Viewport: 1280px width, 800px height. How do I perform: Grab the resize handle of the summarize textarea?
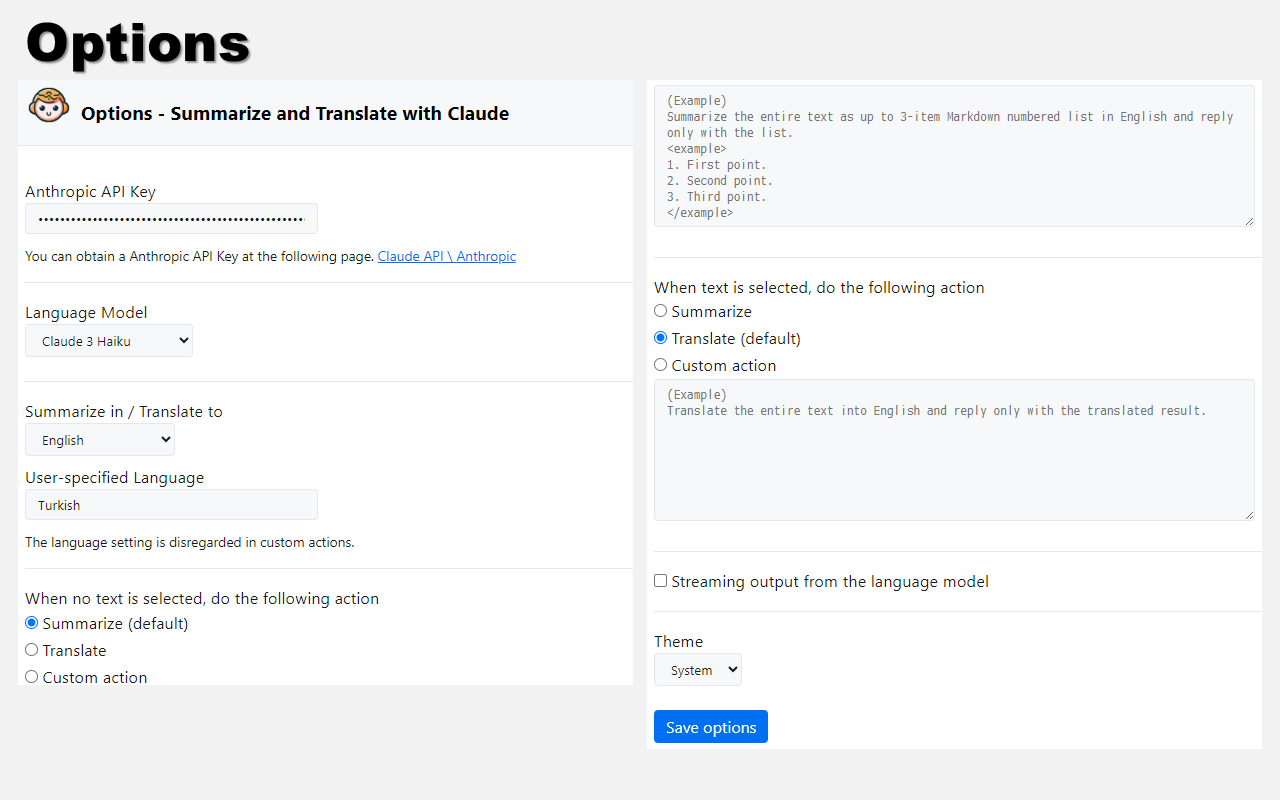tap(1249, 221)
